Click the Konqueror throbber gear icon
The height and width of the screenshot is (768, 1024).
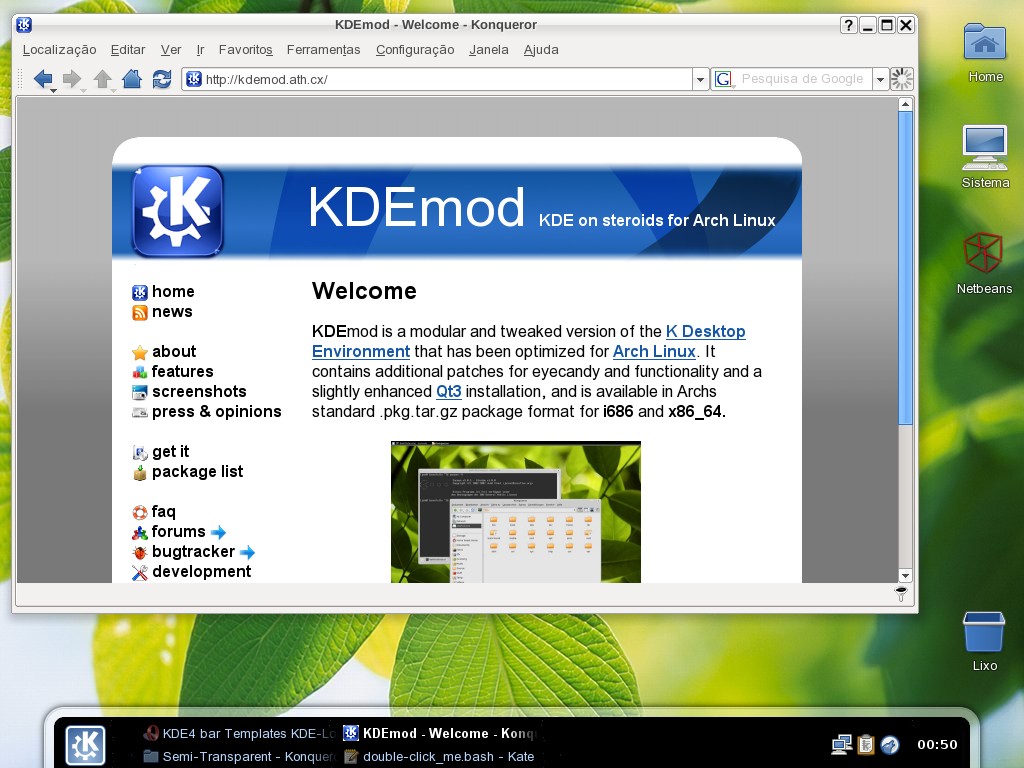pos(902,79)
